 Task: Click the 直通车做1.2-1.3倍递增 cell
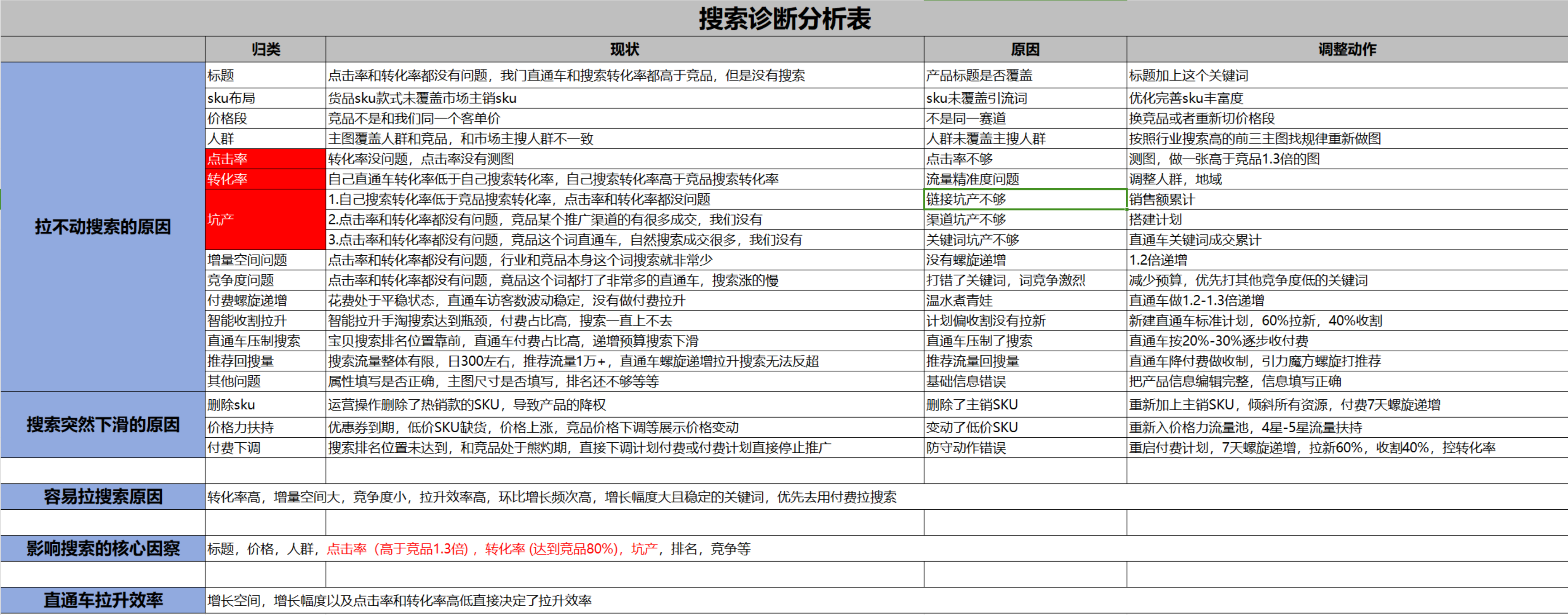(1347, 299)
